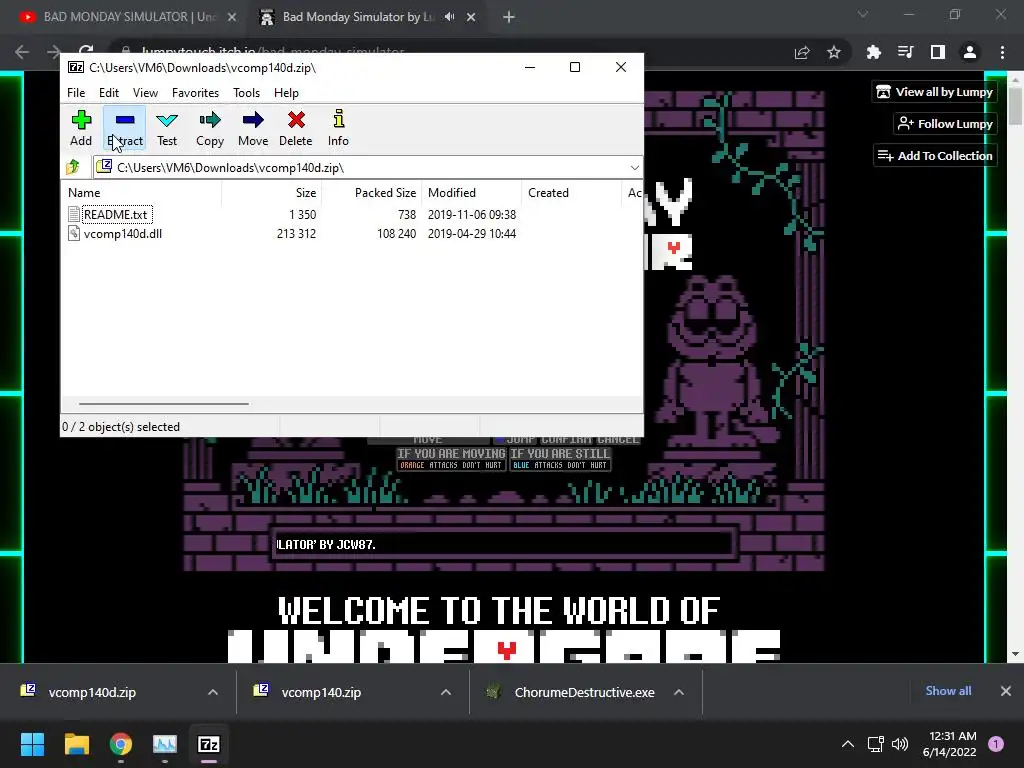Image resolution: width=1024 pixels, height=768 pixels.
Task: Click the Move toolbar icon
Action: click(253, 128)
